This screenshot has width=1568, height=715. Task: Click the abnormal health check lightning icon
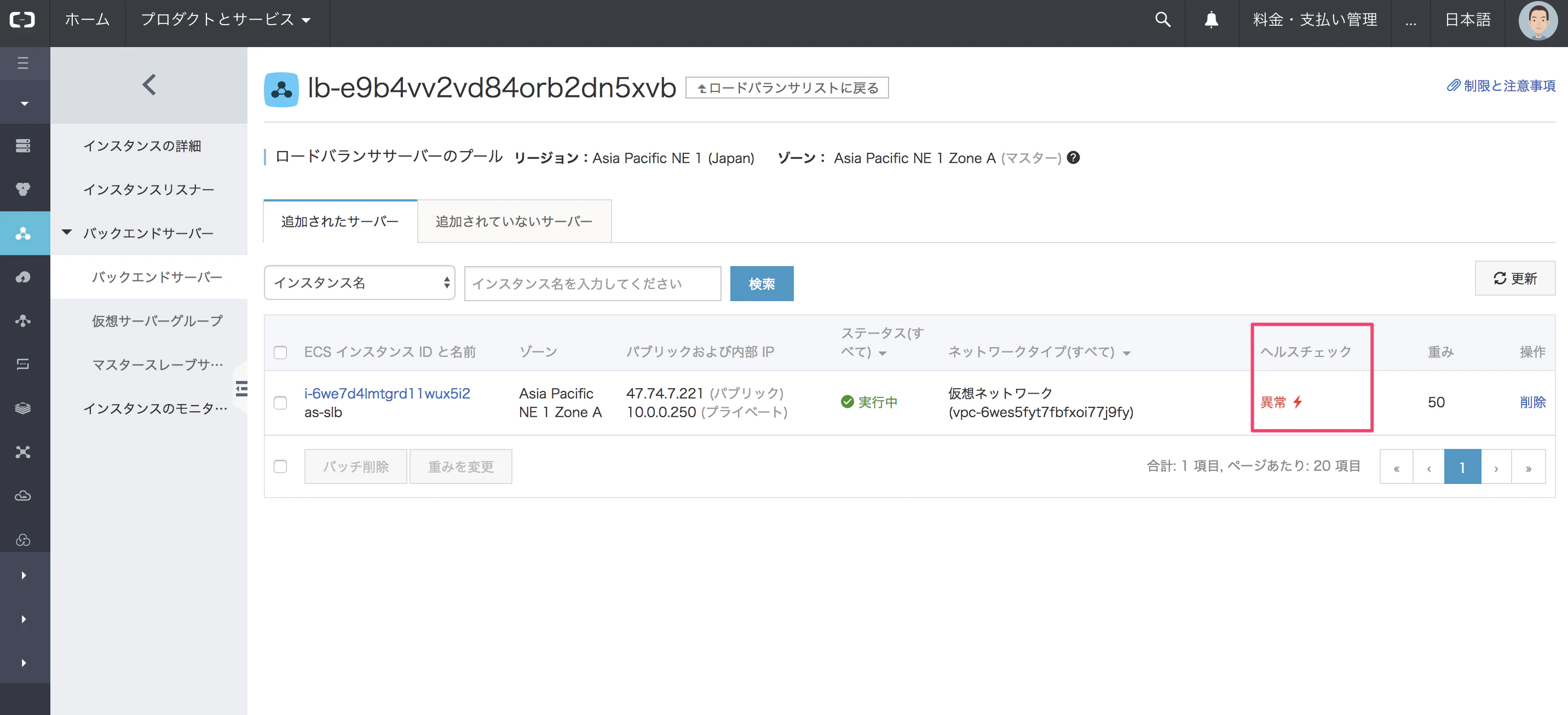click(1298, 402)
